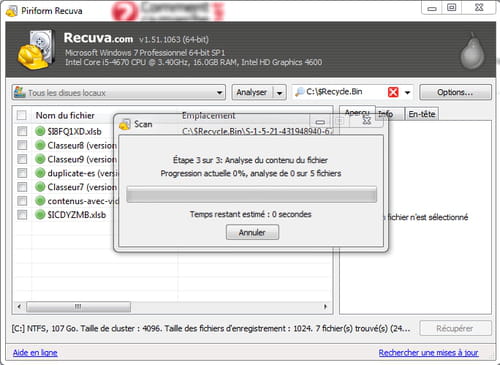This screenshot has width=500, height=365.
Task: Check the box for Classeur7 file
Action: click(x=22, y=187)
